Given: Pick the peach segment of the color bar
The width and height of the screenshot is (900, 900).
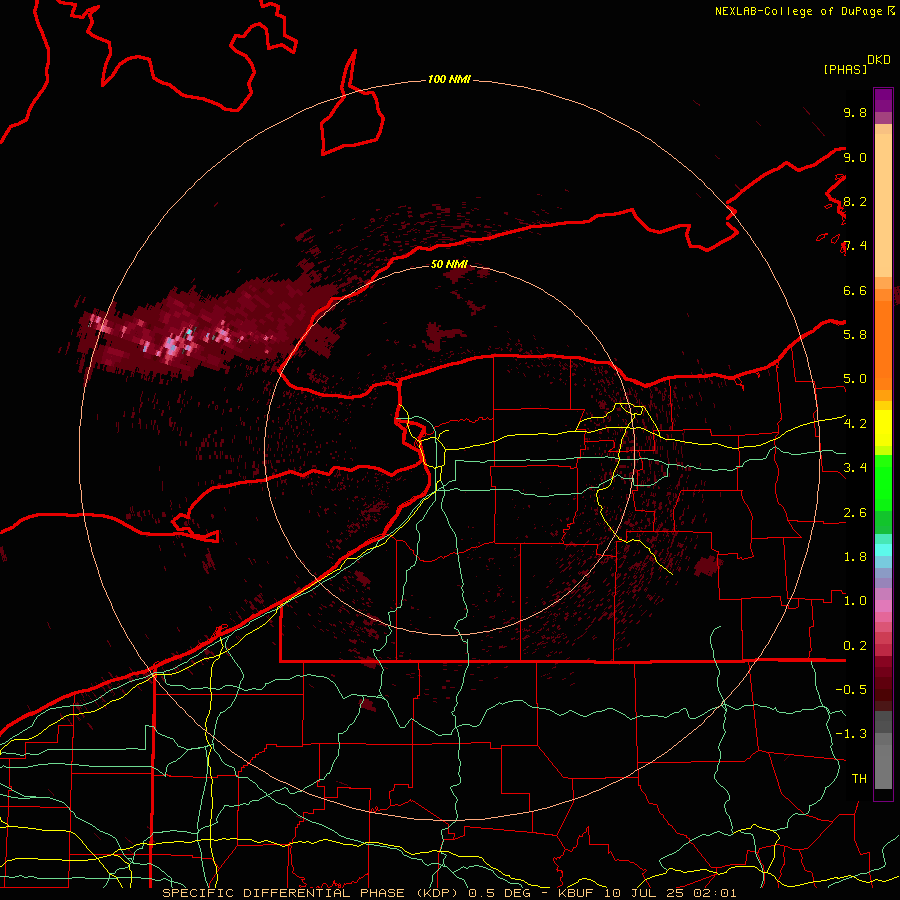Looking at the screenshot, I should pos(883,205).
